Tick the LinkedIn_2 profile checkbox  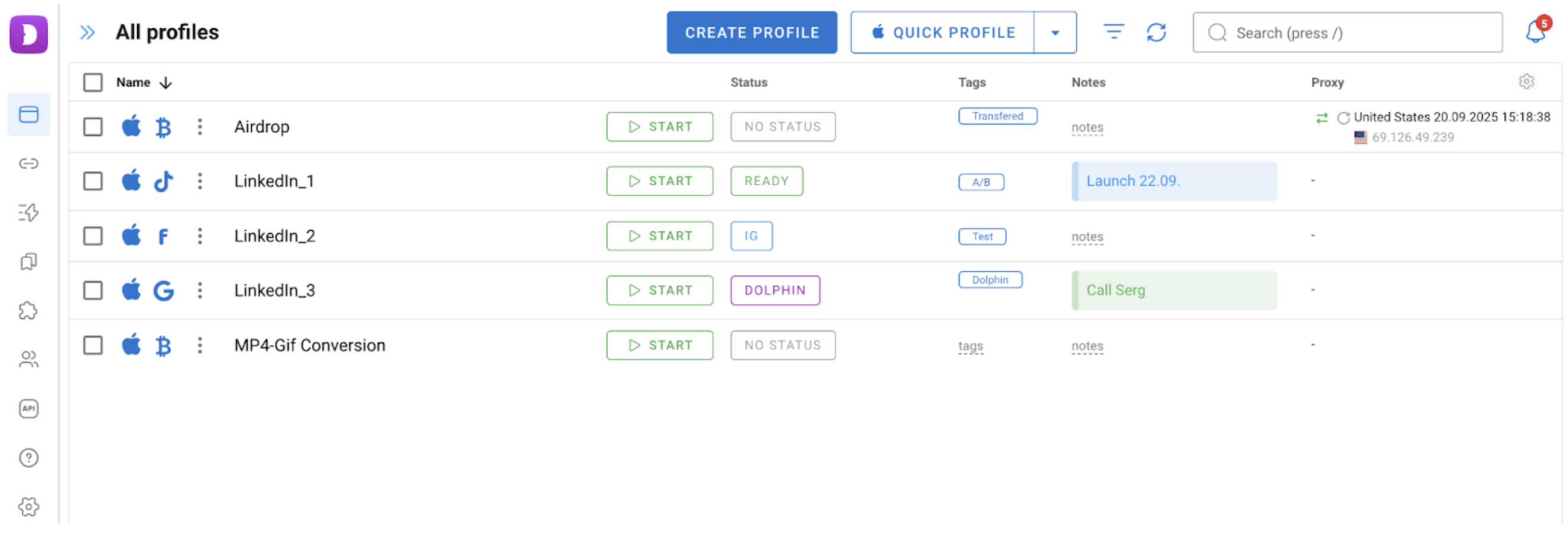(x=93, y=236)
